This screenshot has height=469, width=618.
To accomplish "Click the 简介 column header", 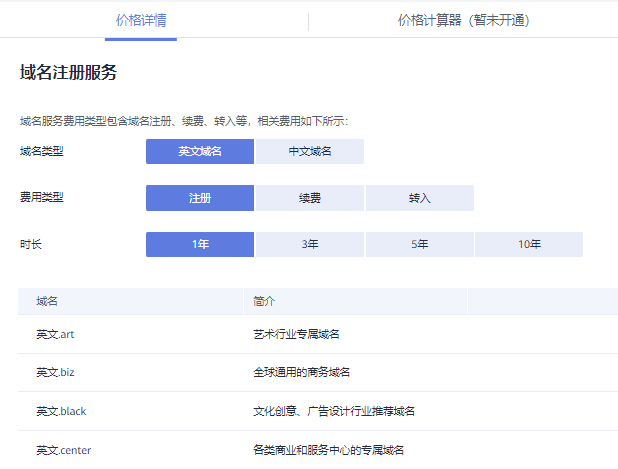I will click(x=264, y=302).
